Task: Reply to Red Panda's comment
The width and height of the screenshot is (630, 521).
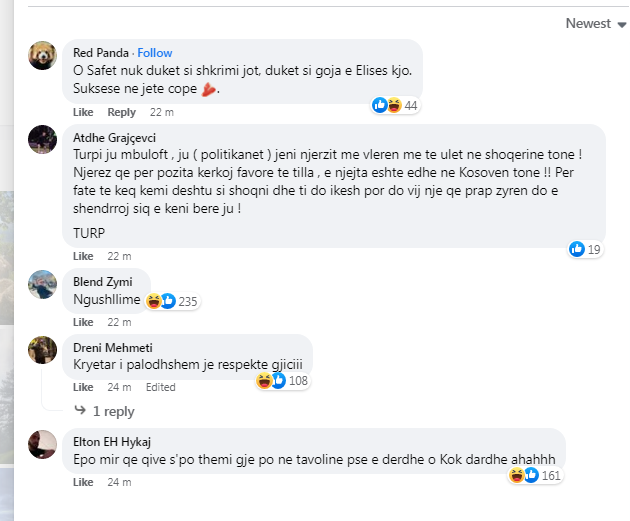Action: (121, 112)
